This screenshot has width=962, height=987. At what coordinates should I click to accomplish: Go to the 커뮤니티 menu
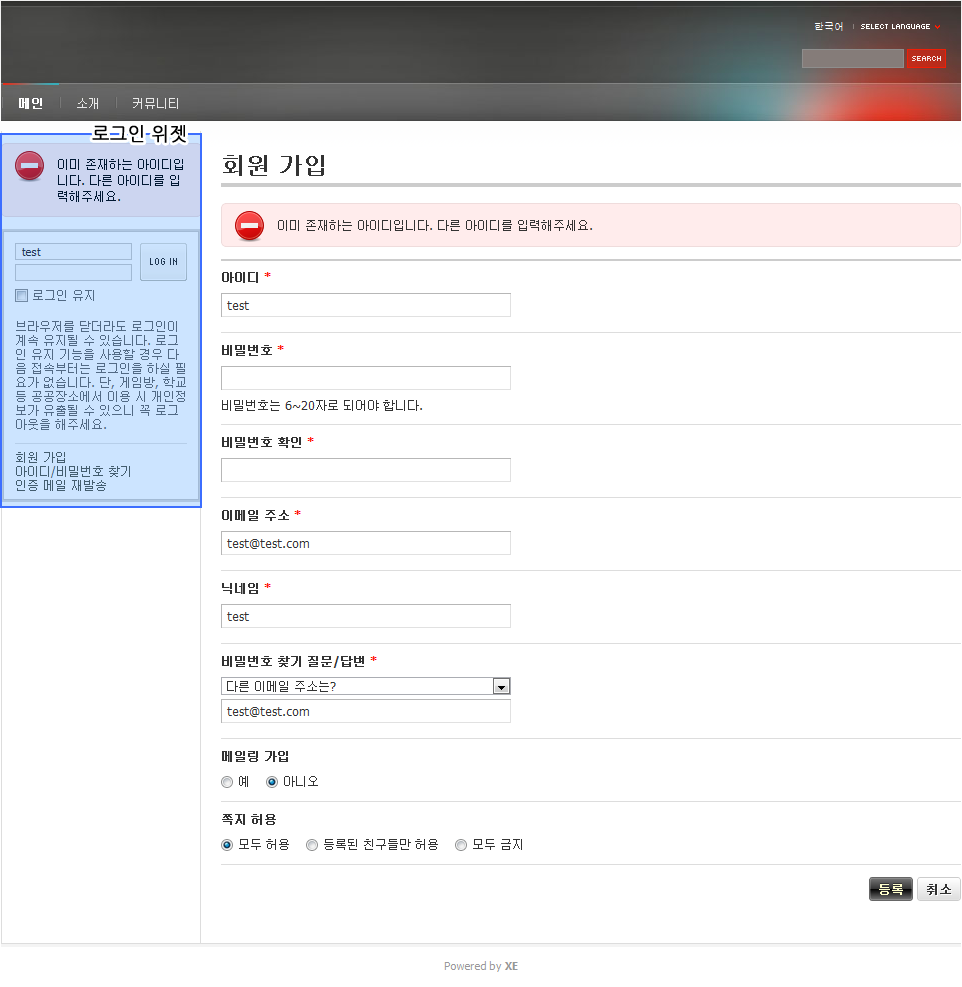[x=155, y=103]
